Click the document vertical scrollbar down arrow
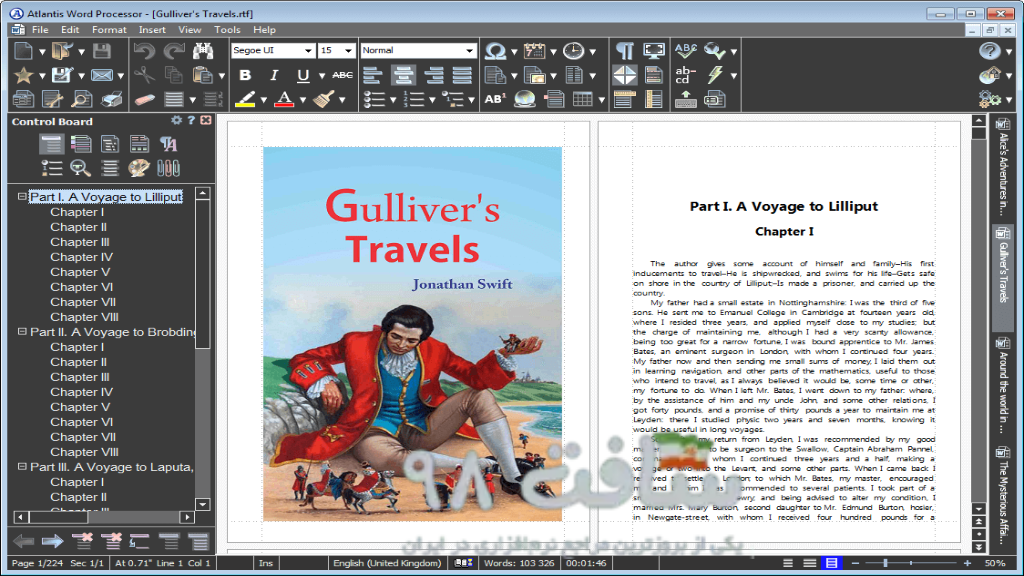The image size is (1024, 576). point(978,509)
